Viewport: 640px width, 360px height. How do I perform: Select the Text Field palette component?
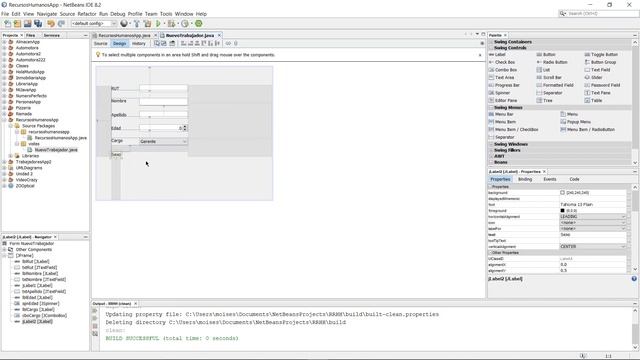click(x=598, y=70)
